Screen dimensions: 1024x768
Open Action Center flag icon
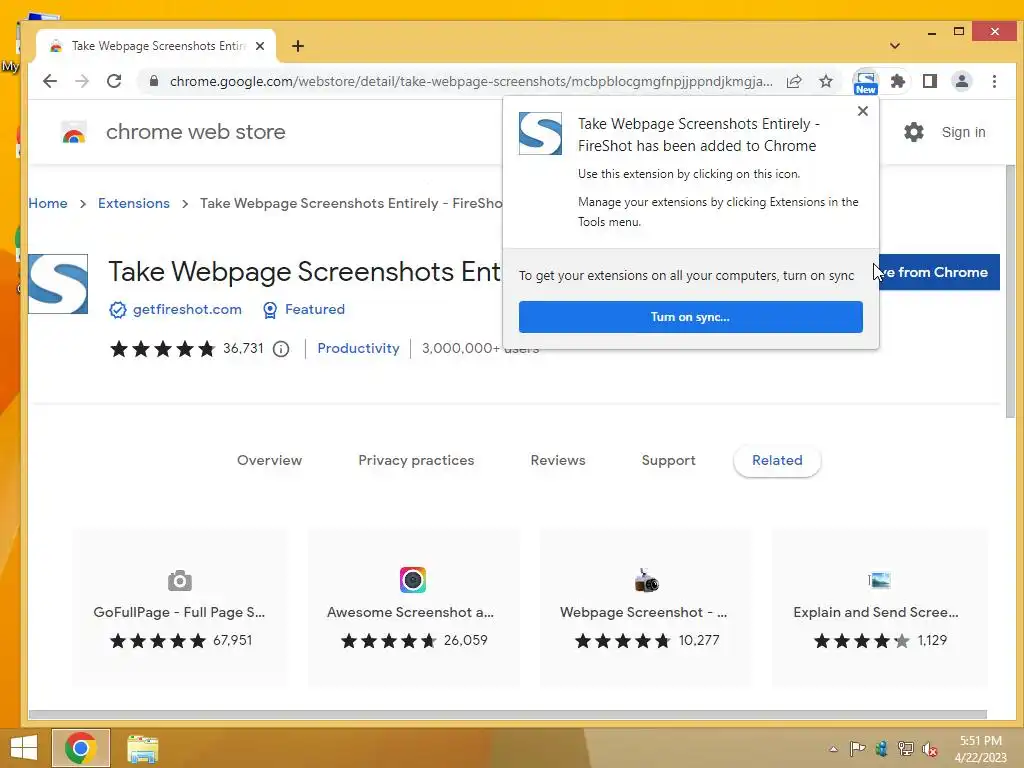coord(857,748)
